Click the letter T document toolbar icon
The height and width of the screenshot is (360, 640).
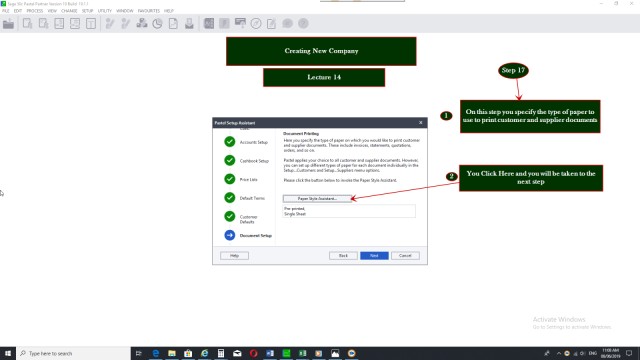click(91, 24)
